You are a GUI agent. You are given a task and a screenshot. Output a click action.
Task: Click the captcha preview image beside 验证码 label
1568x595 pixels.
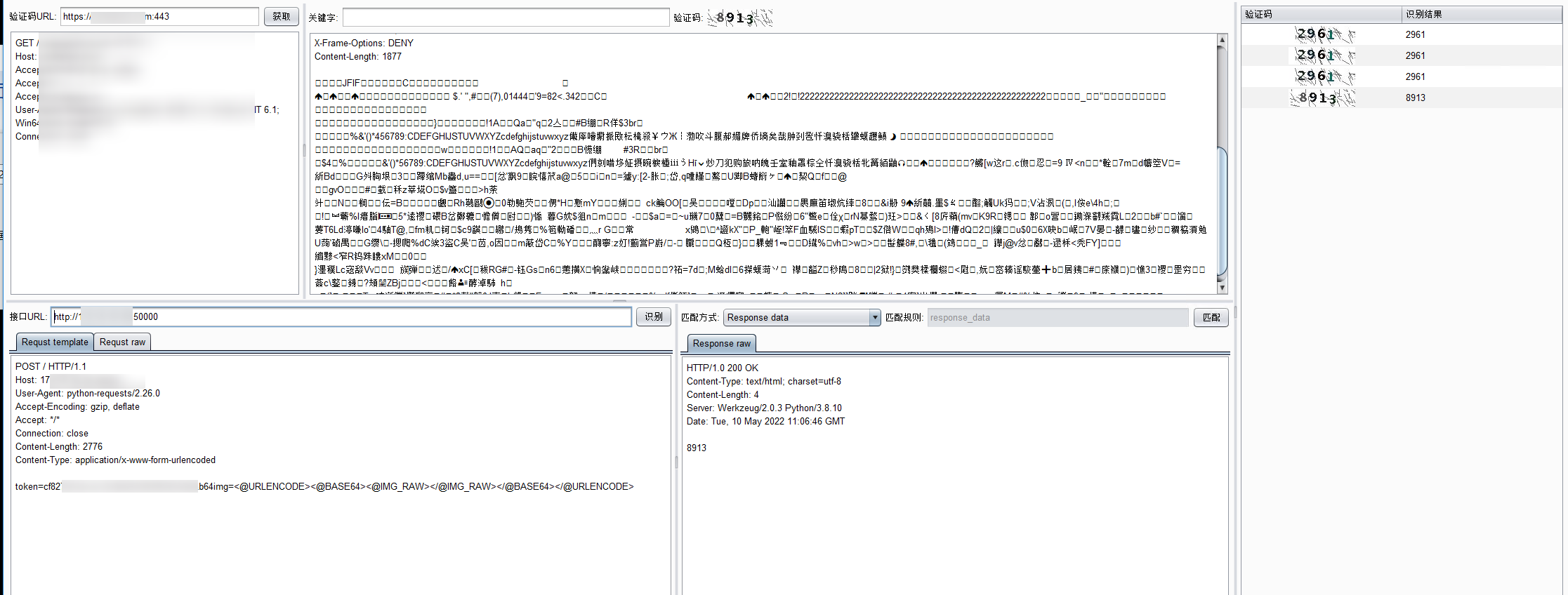pos(739,18)
